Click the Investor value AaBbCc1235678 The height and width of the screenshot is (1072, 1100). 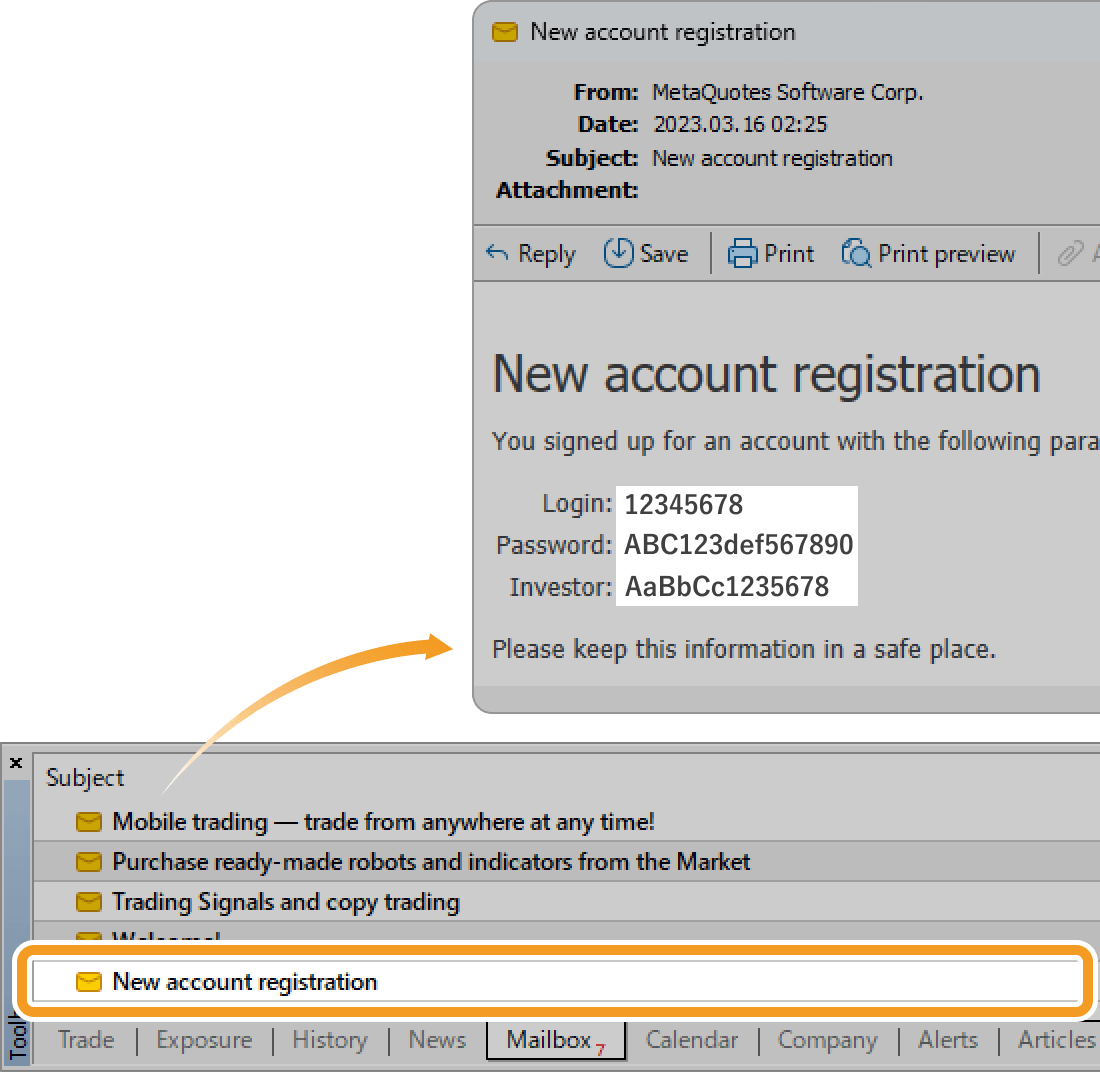[727, 587]
